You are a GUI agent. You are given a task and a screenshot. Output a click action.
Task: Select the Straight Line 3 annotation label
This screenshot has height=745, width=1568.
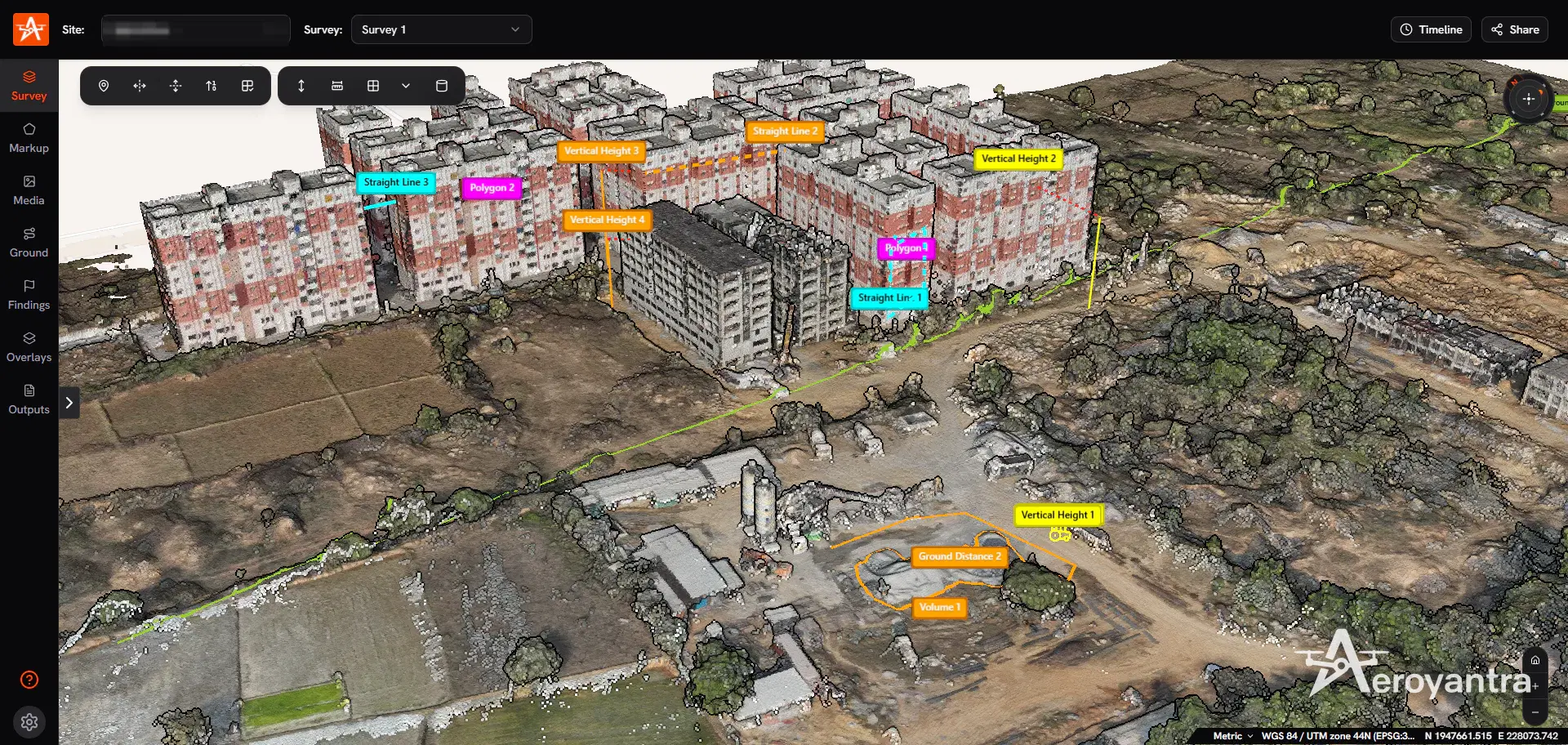(396, 182)
